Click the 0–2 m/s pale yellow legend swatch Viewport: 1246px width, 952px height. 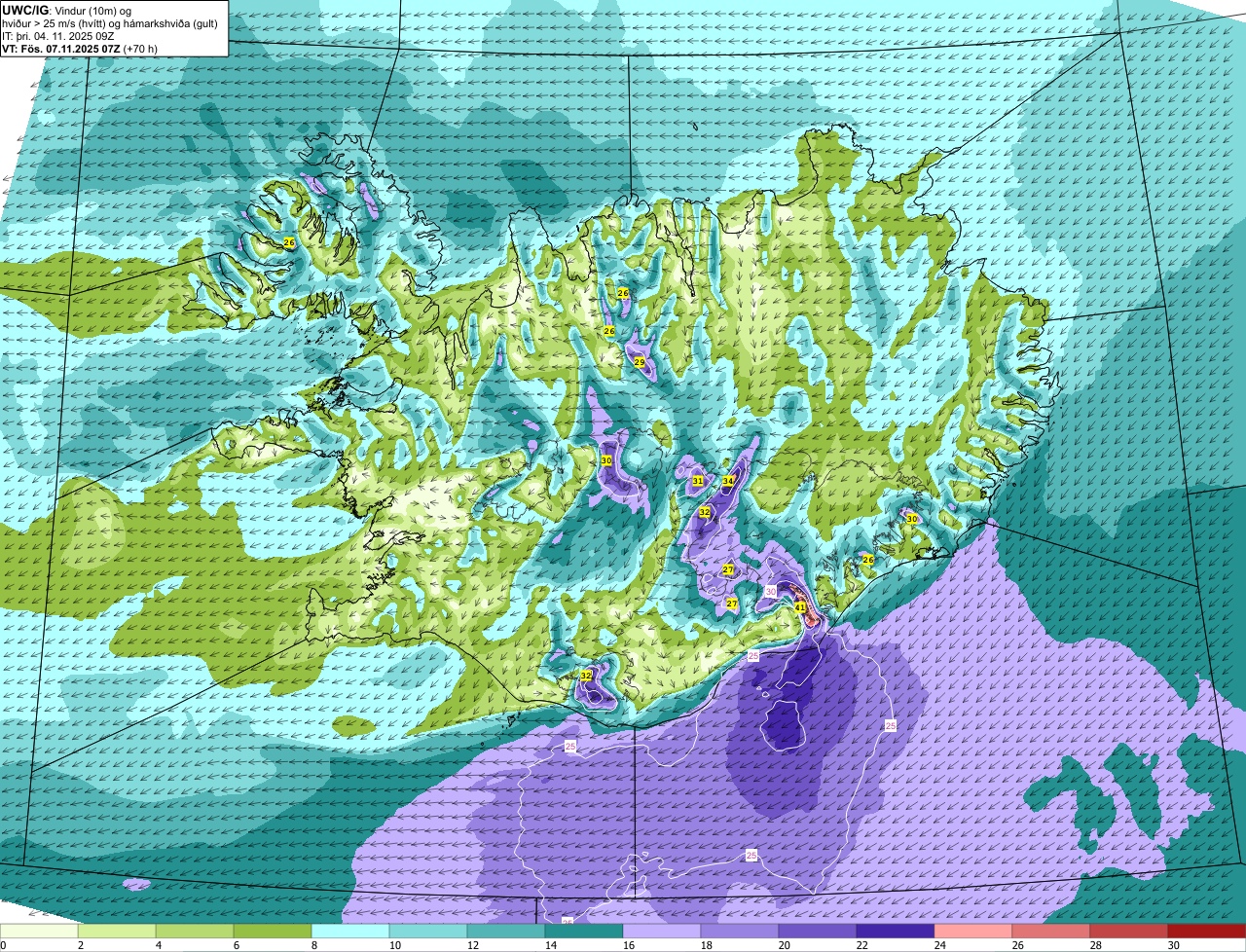click(x=39, y=932)
